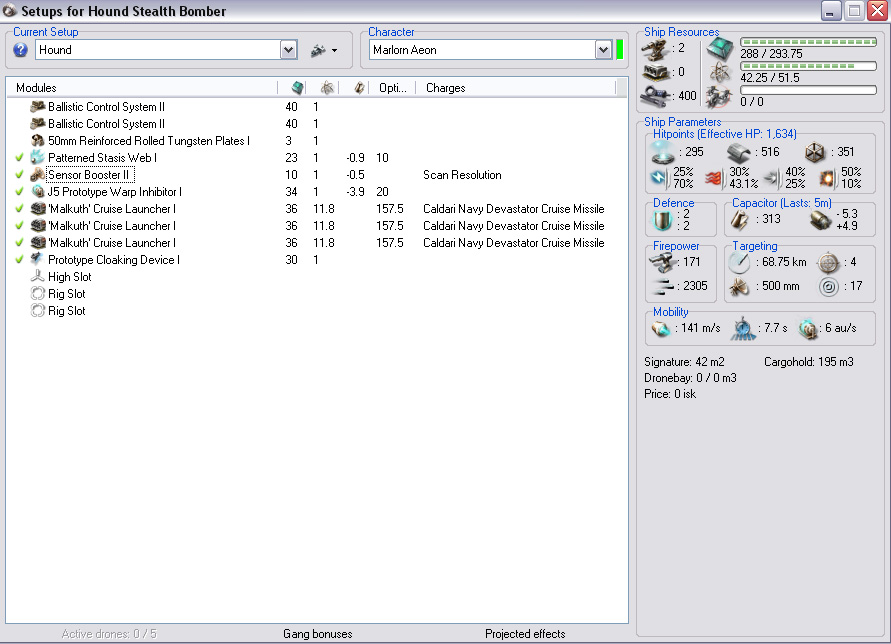The height and width of the screenshot is (644, 891).
Task: Toggle the Sensor Booster II checkmark
Action: click(x=19, y=174)
